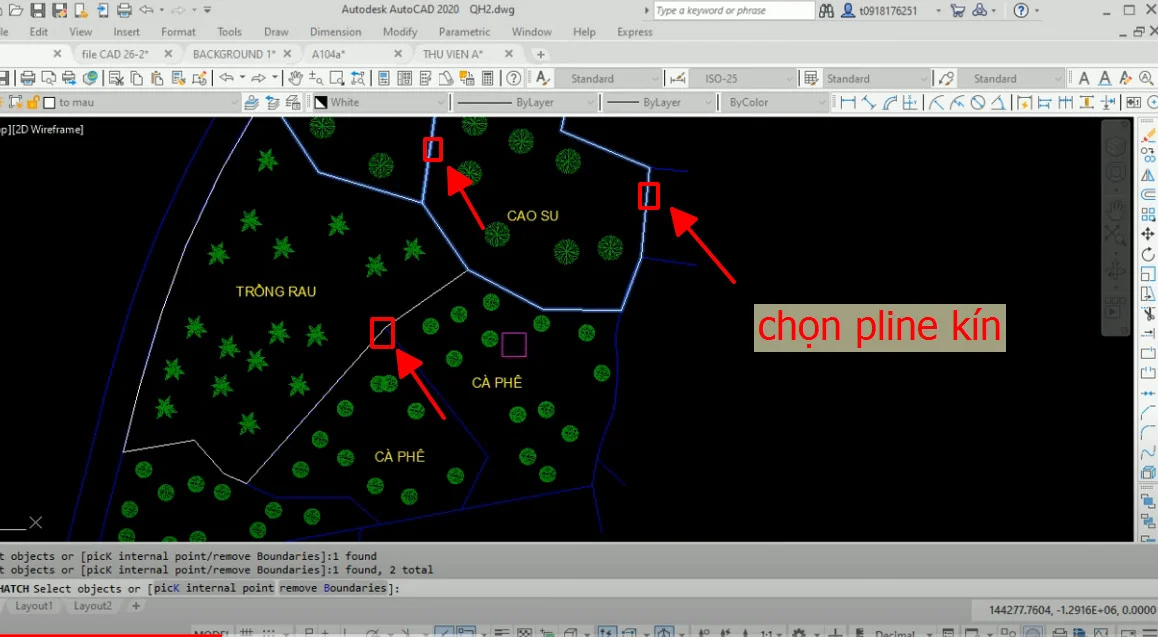1158x637 pixels.
Task: Click the Save As icon
Action: click(59, 10)
